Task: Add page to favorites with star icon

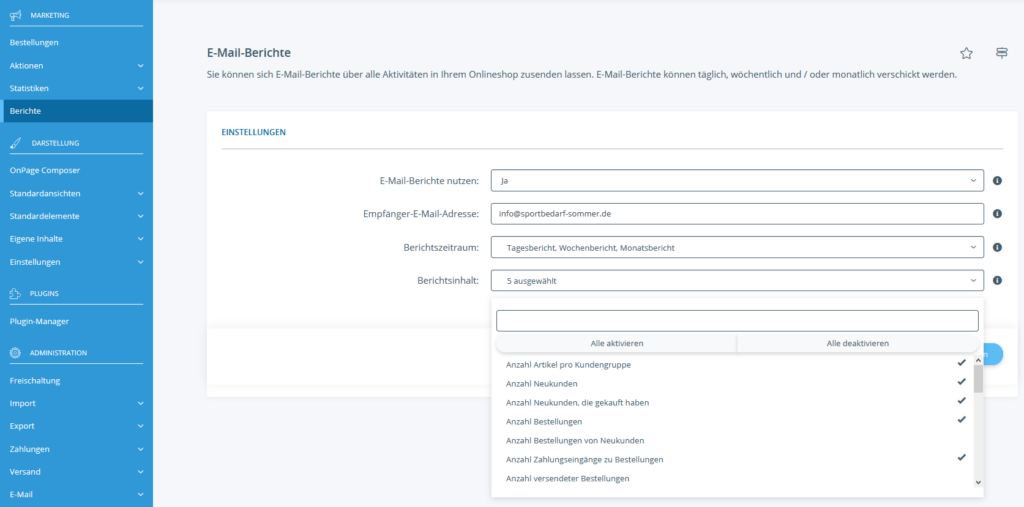Action: click(967, 54)
